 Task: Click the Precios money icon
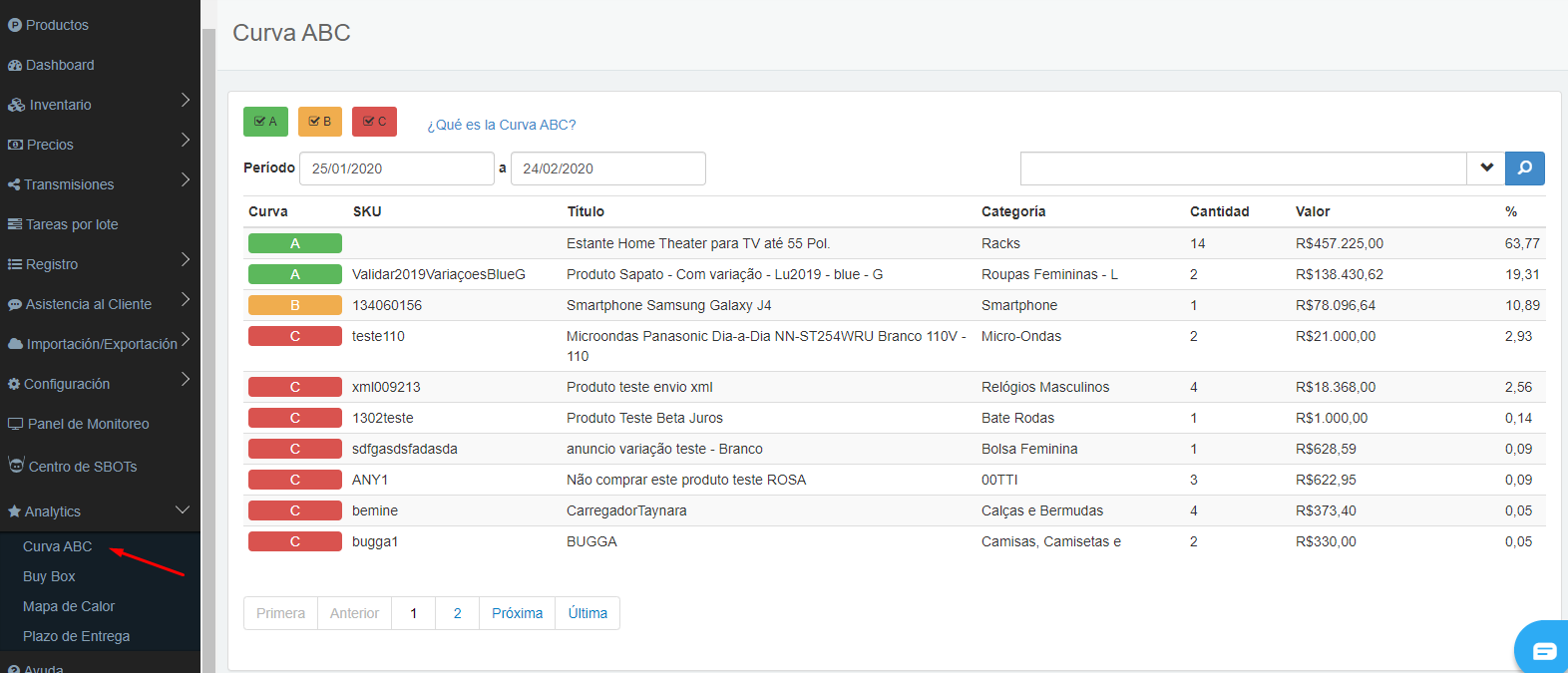pos(15,145)
